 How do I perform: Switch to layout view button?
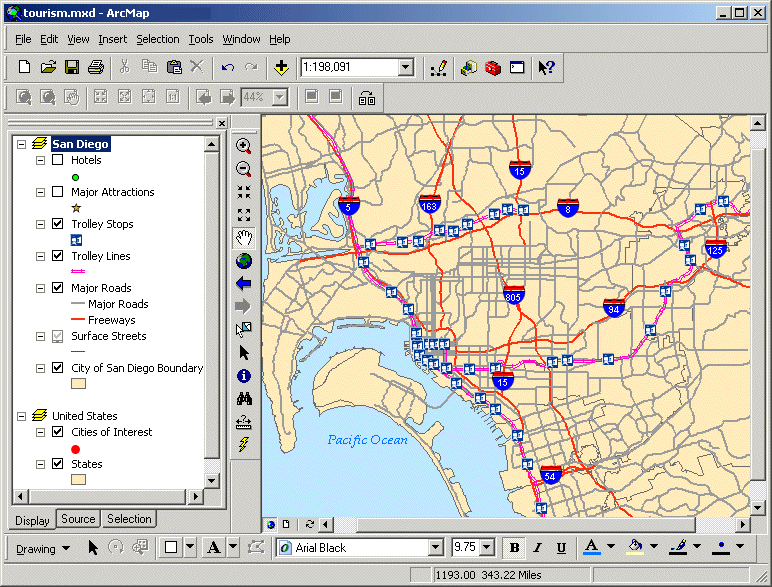coord(287,524)
